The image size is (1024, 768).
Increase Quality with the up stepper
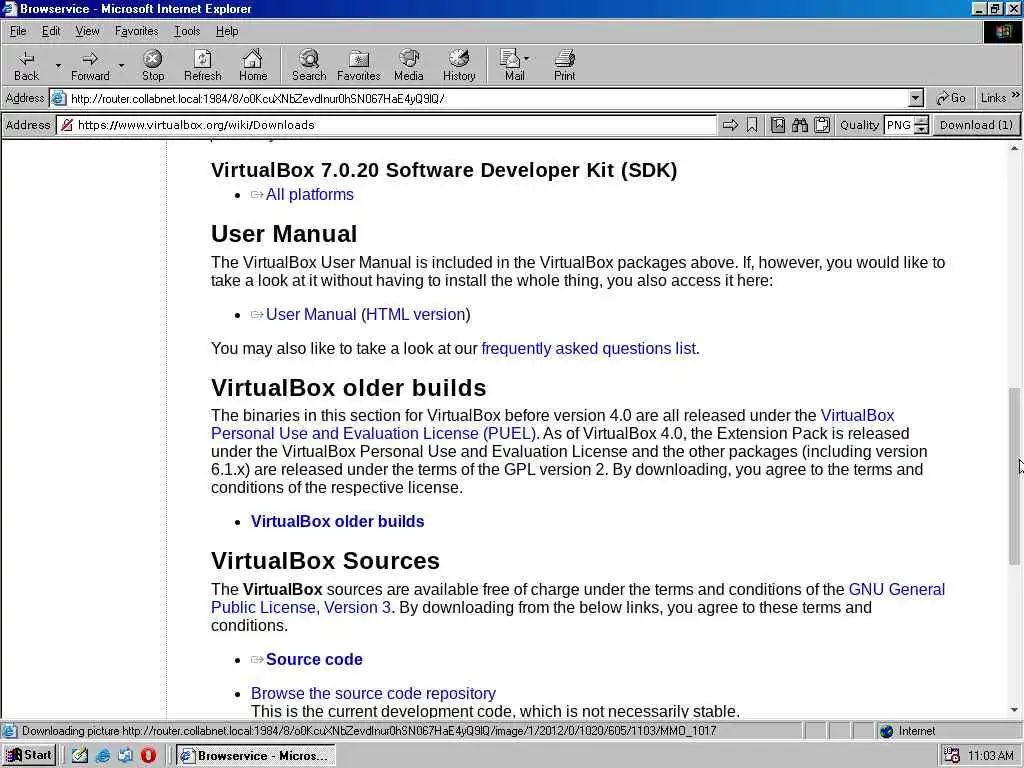click(x=921, y=121)
